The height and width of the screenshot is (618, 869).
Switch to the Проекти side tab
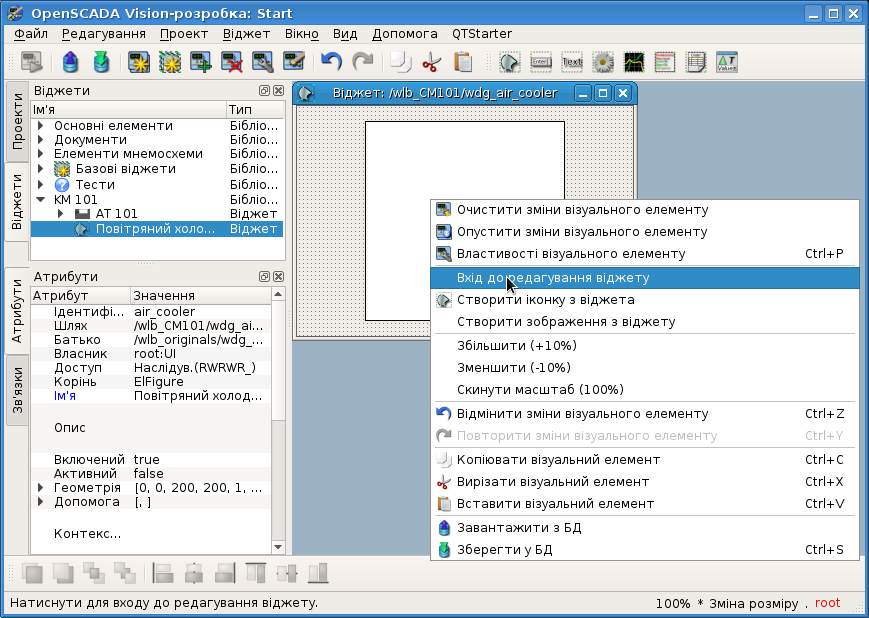point(17,121)
